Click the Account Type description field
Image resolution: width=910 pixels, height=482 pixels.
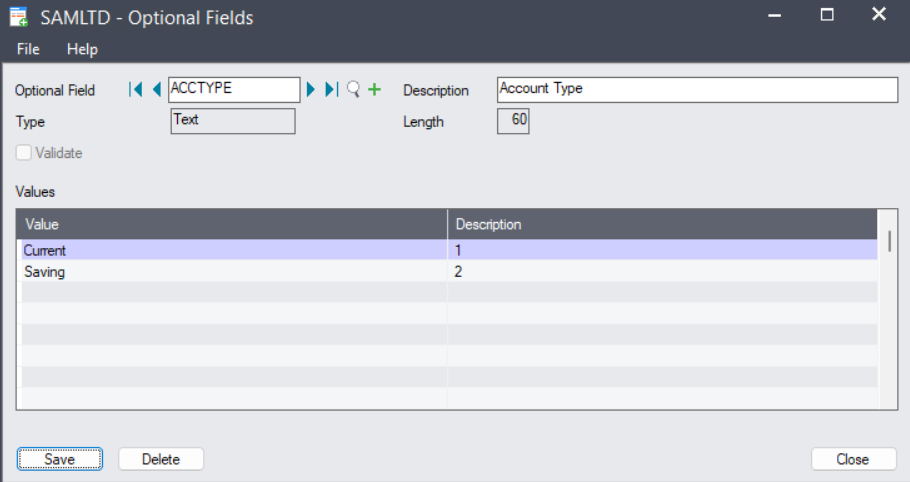click(x=697, y=89)
